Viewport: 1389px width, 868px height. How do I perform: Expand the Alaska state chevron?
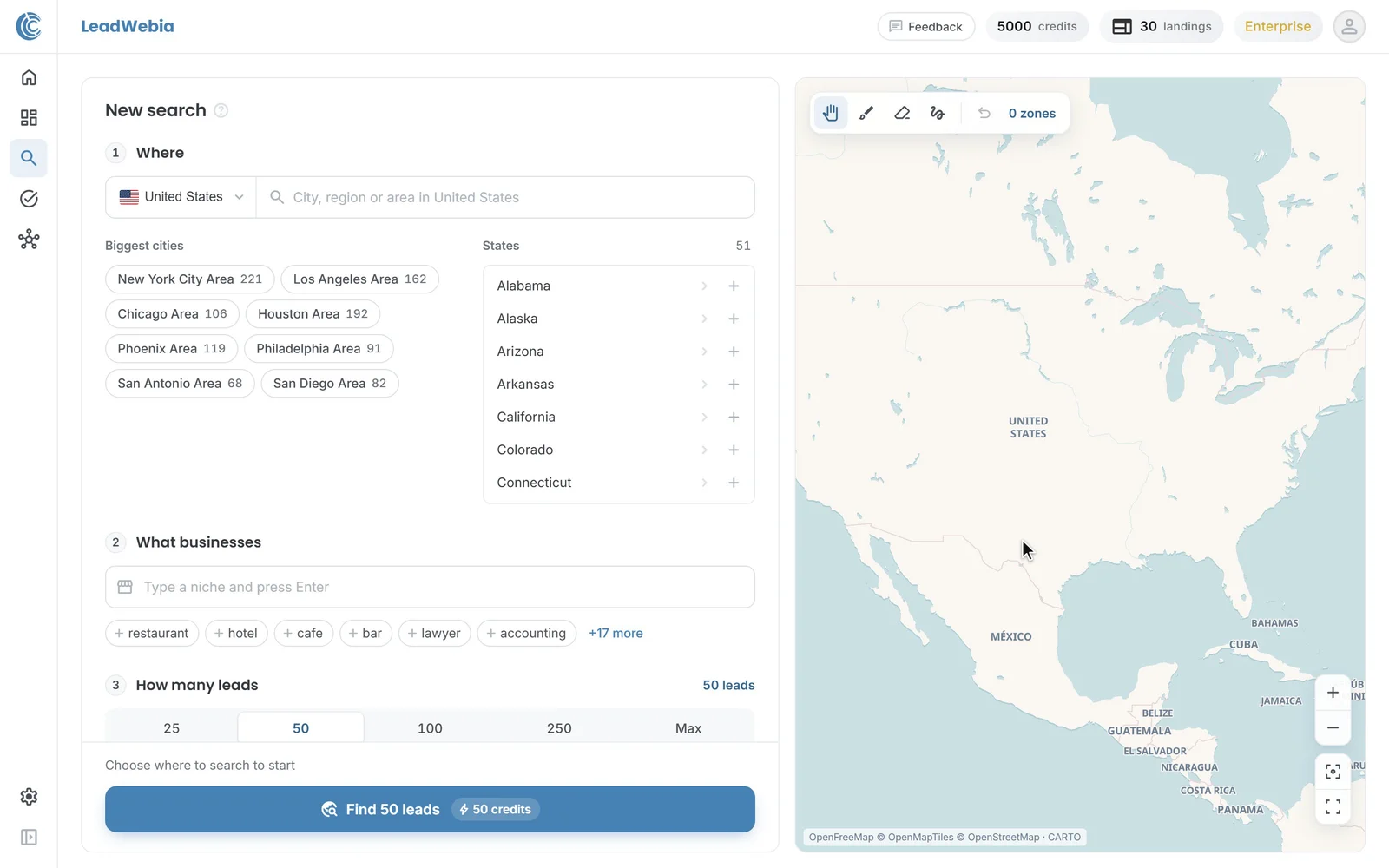click(x=704, y=319)
